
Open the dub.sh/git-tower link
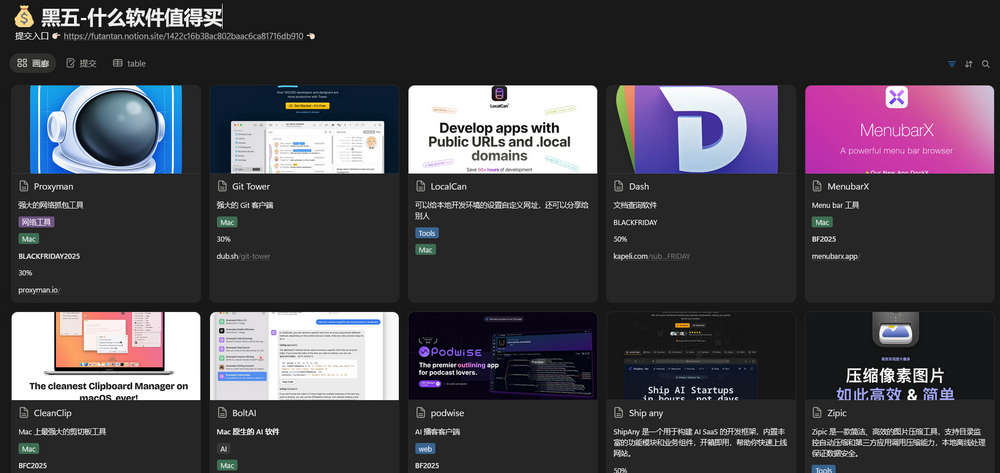tap(243, 256)
